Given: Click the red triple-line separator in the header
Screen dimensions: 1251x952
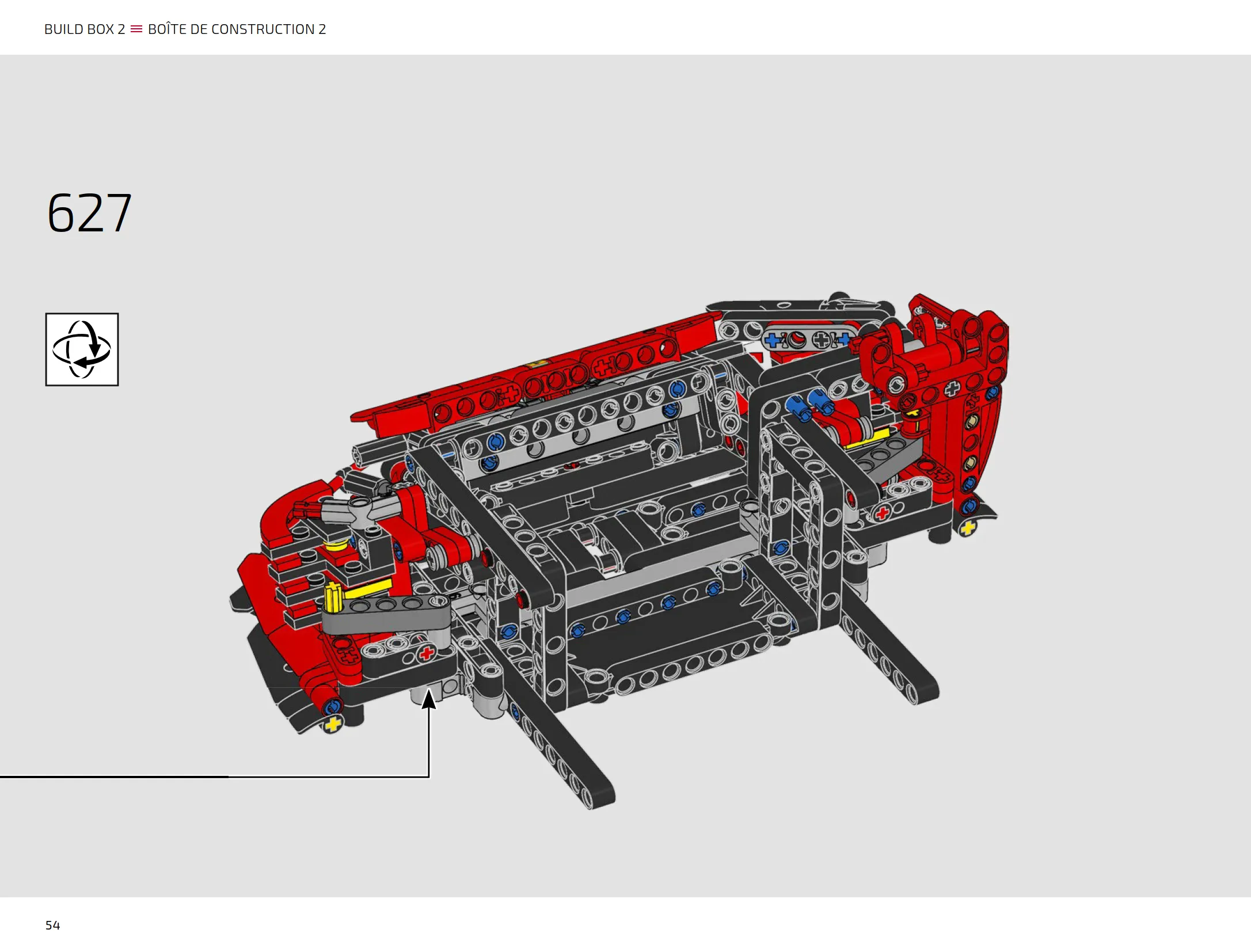Looking at the screenshot, I should [136, 29].
